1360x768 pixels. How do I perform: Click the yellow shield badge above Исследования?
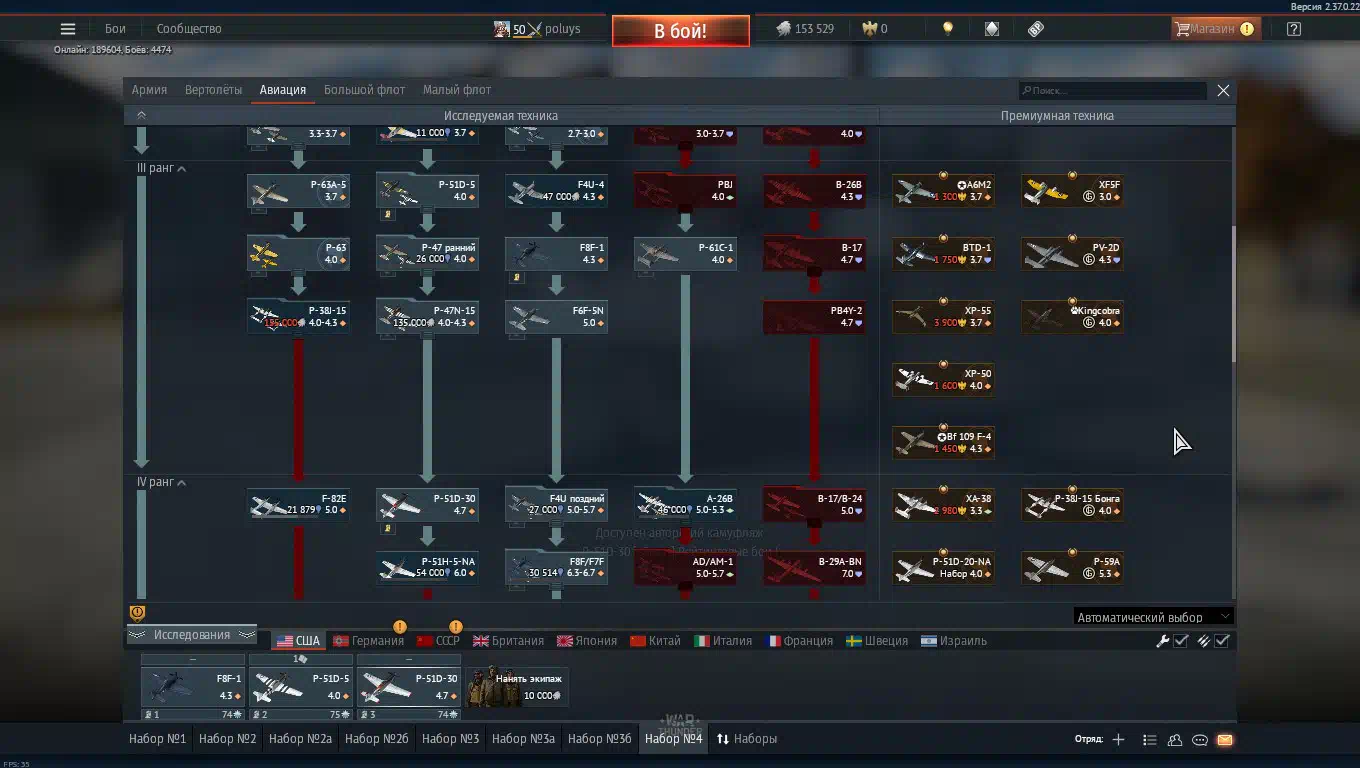(138, 612)
